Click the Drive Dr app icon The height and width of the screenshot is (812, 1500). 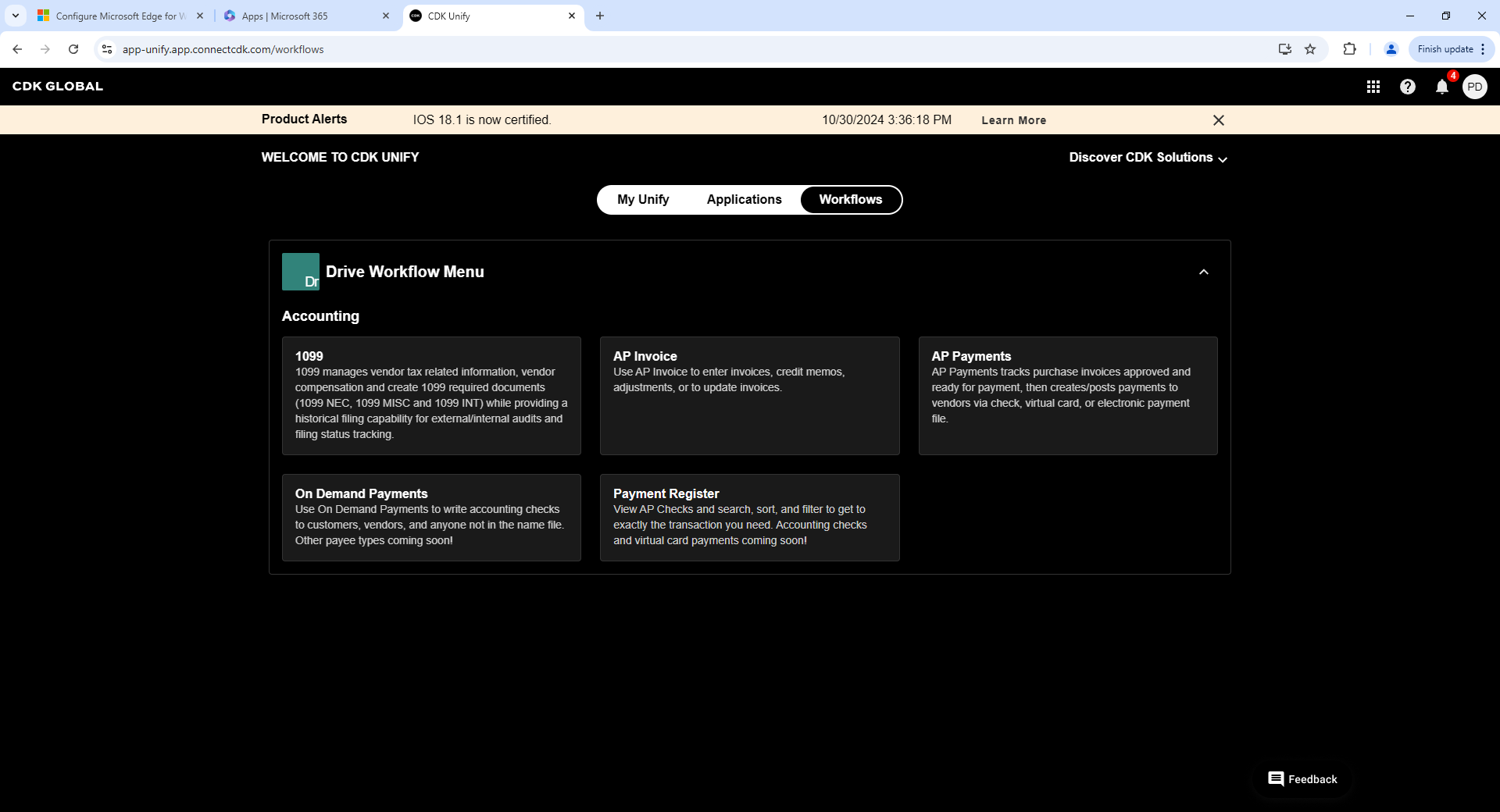coord(301,272)
